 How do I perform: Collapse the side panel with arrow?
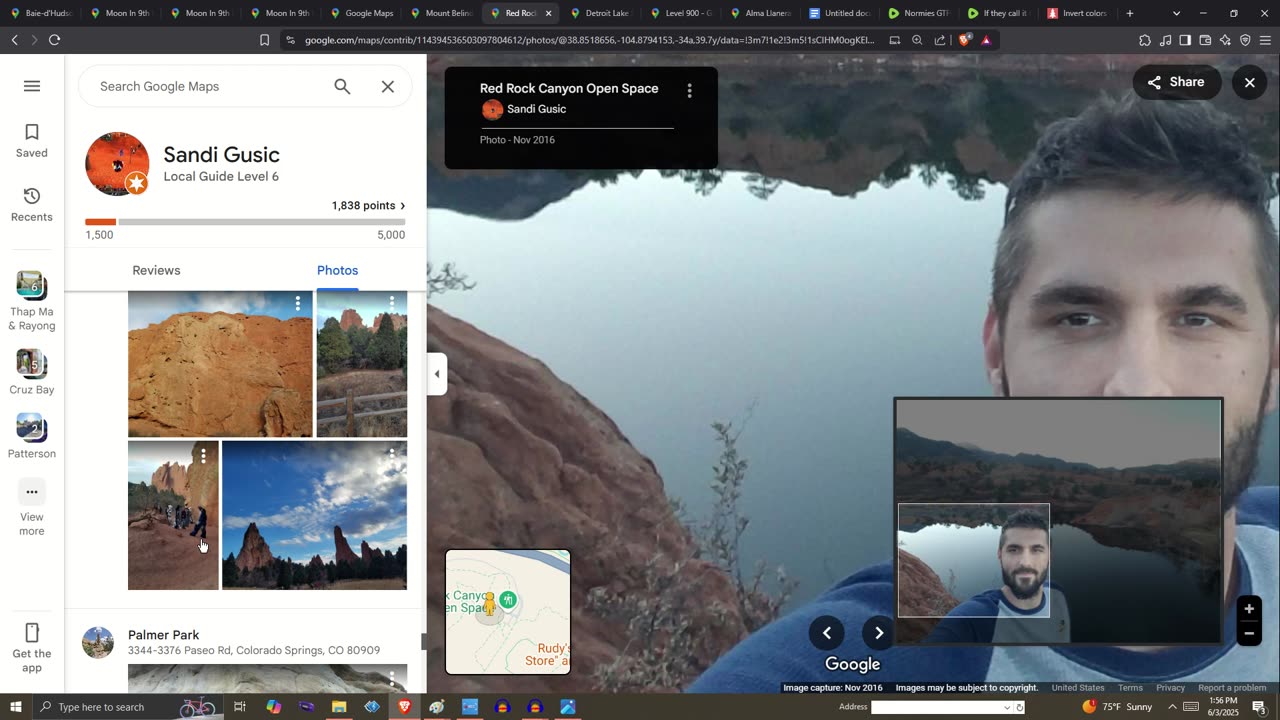click(x=436, y=374)
